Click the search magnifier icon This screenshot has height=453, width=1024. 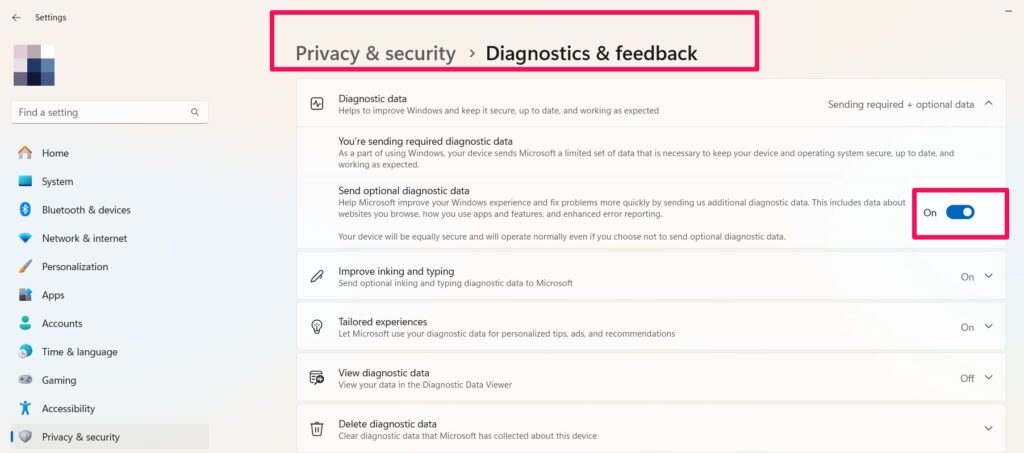[195, 113]
